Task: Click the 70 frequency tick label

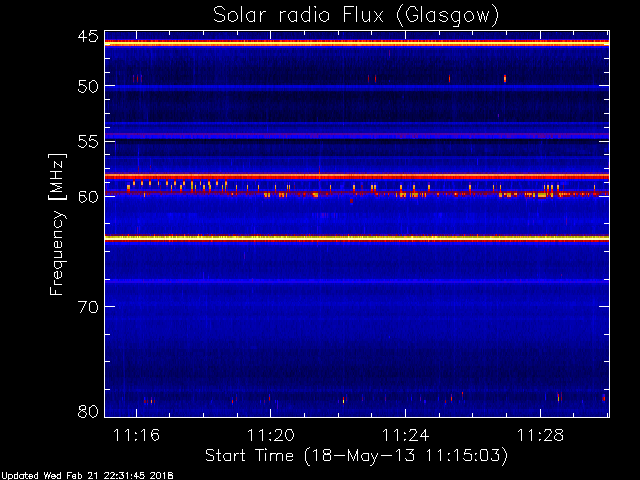Action: tap(88, 307)
